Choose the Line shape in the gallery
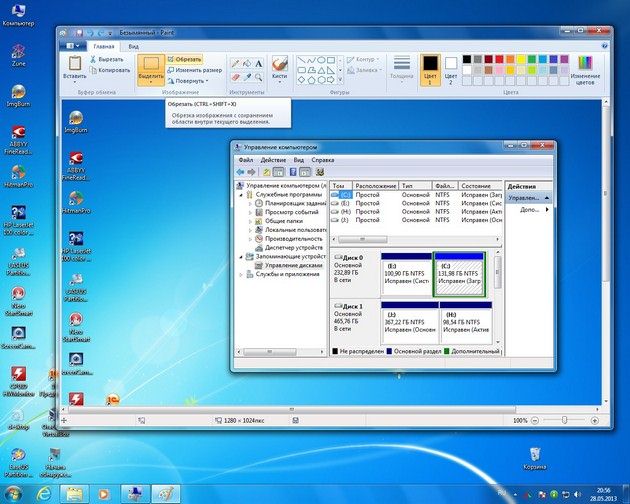This screenshot has height=504, width=630. click(302, 60)
